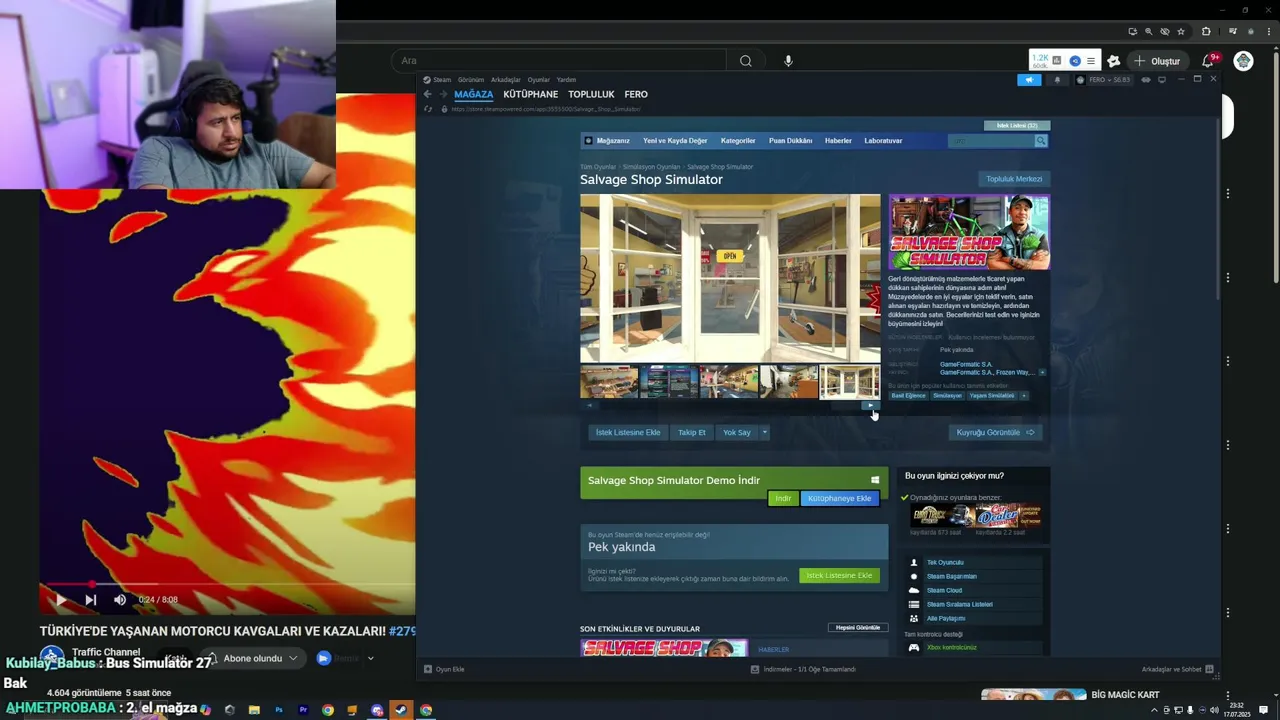Reload the Steam store page
This screenshot has width=1280, height=720.
(428, 108)
